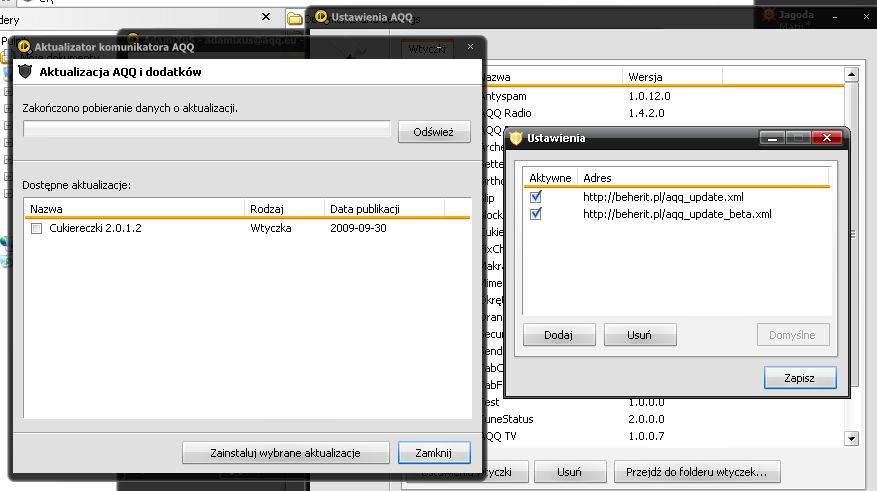Close the Aktualizator komunikatora AQQ window
Image resolution: width=877 pixels, height=491 pixels.
pyautogui.click(x=470, y=46)
